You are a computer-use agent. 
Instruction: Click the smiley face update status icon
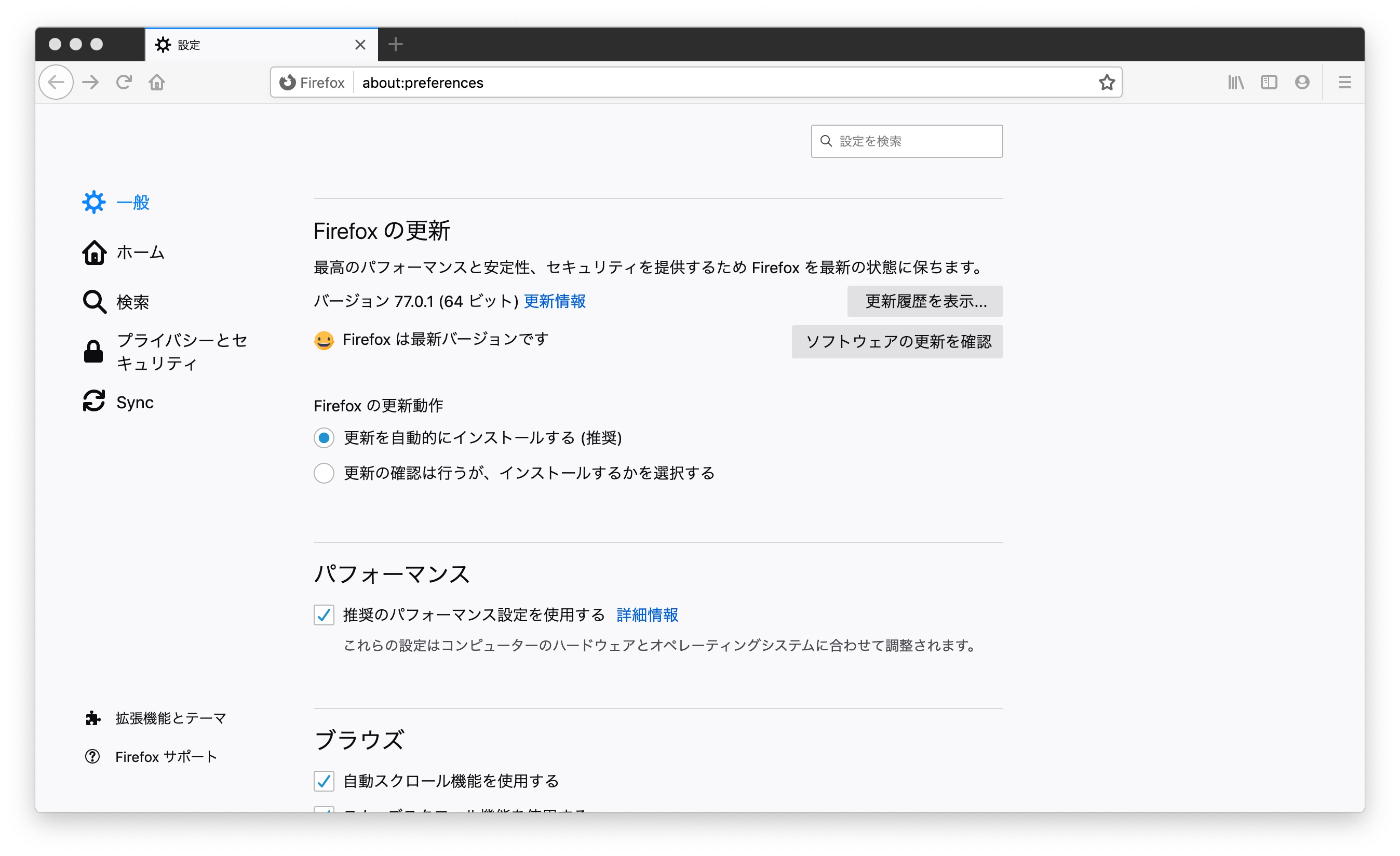click(324, 340)
